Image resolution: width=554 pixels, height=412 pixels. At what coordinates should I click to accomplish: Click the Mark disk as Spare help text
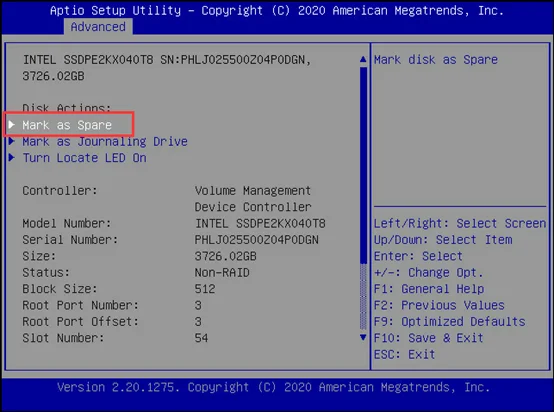click(x=436, y=60)
